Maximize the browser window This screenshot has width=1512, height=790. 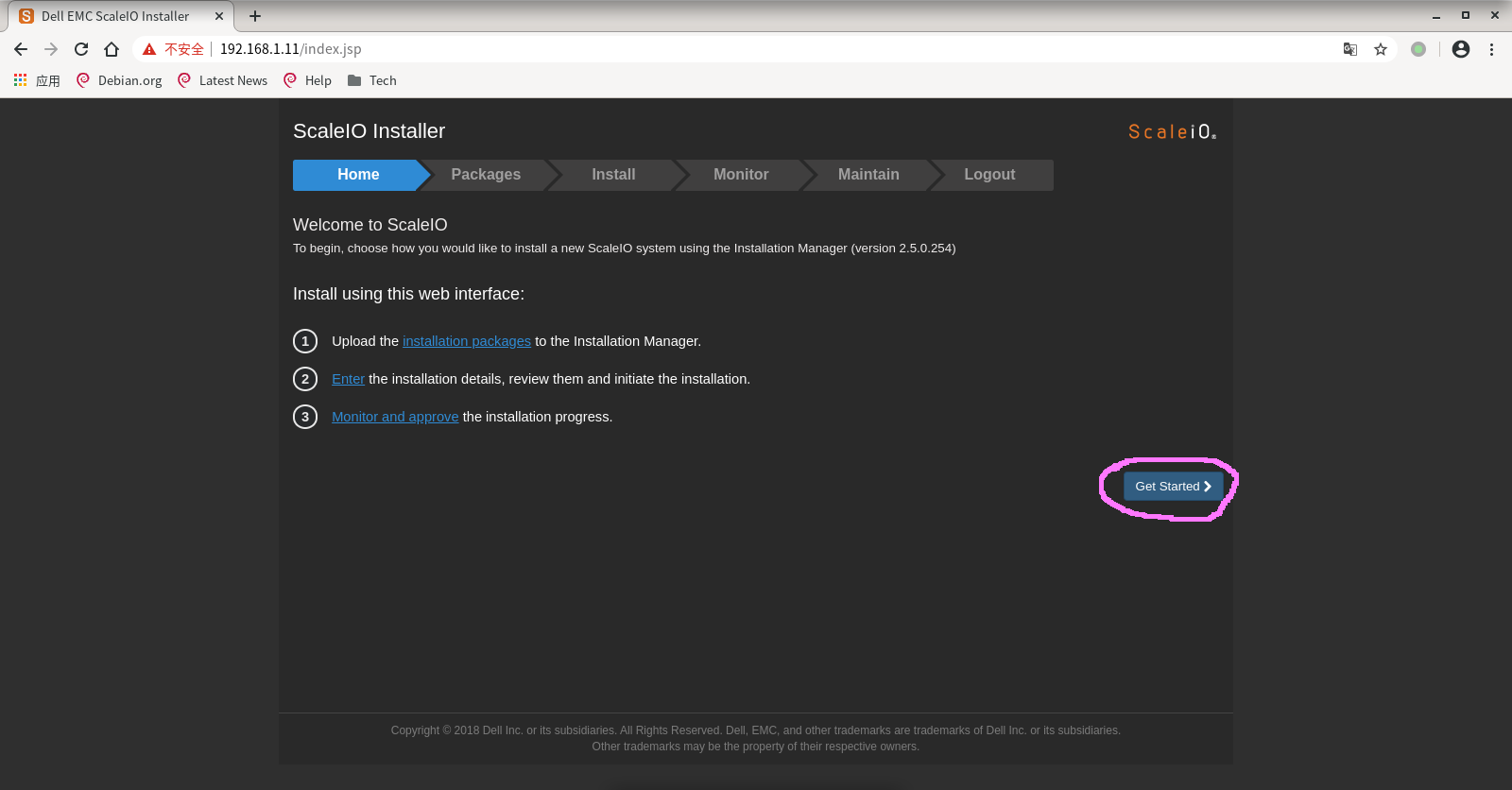pos(1466,16)
